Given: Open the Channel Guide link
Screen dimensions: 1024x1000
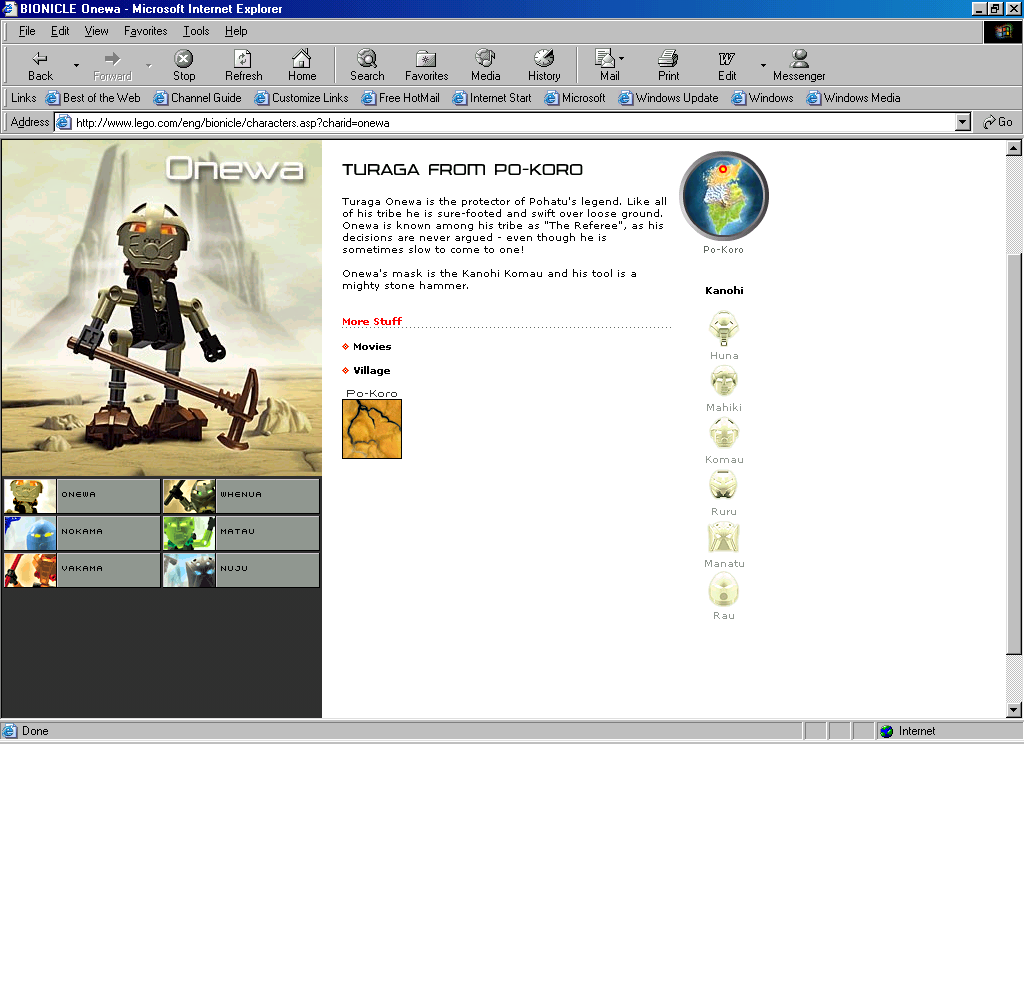Looking at the screenshot, I should [197, 98].
